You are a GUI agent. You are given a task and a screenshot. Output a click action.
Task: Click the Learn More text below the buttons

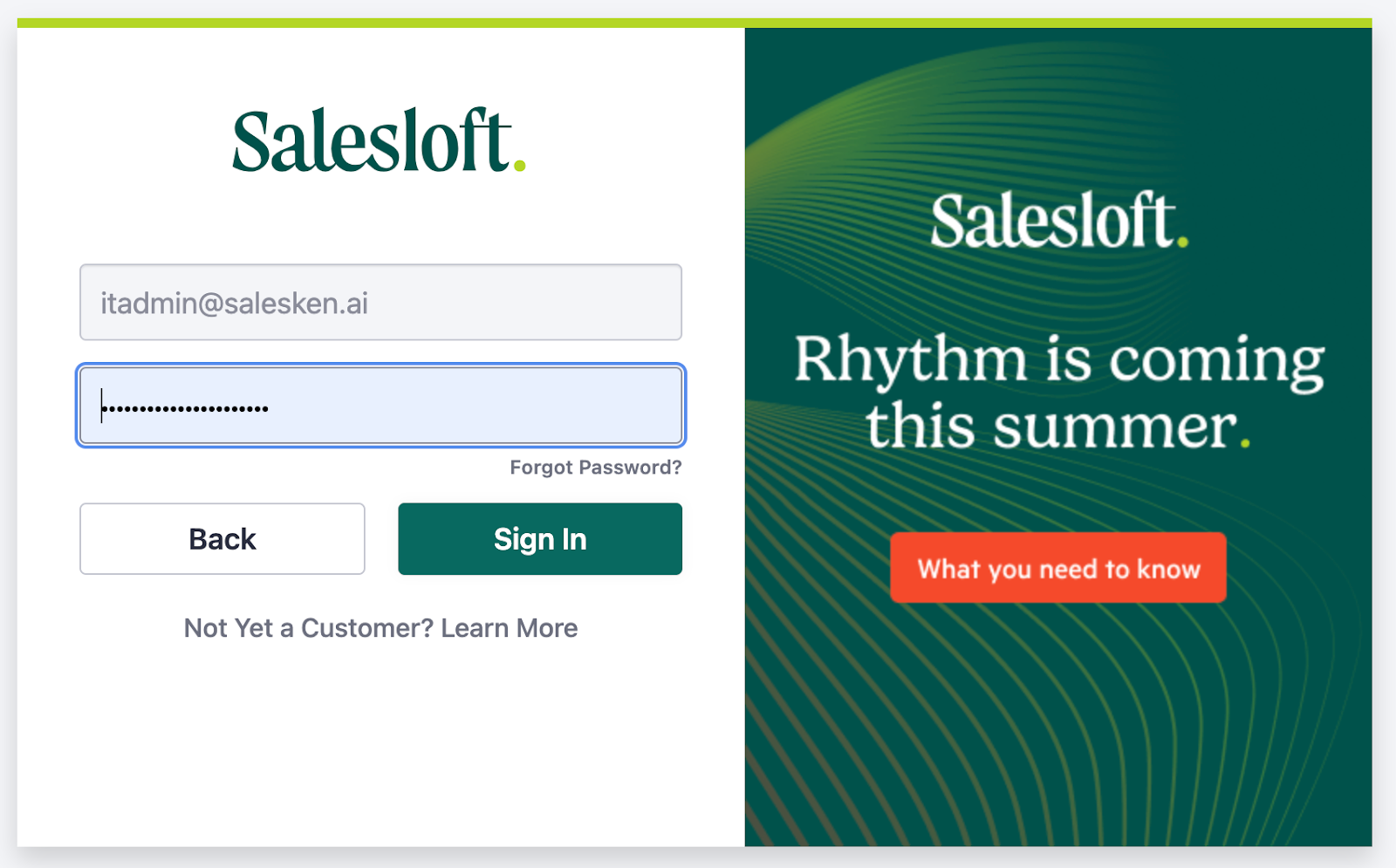tap(510, 628)
